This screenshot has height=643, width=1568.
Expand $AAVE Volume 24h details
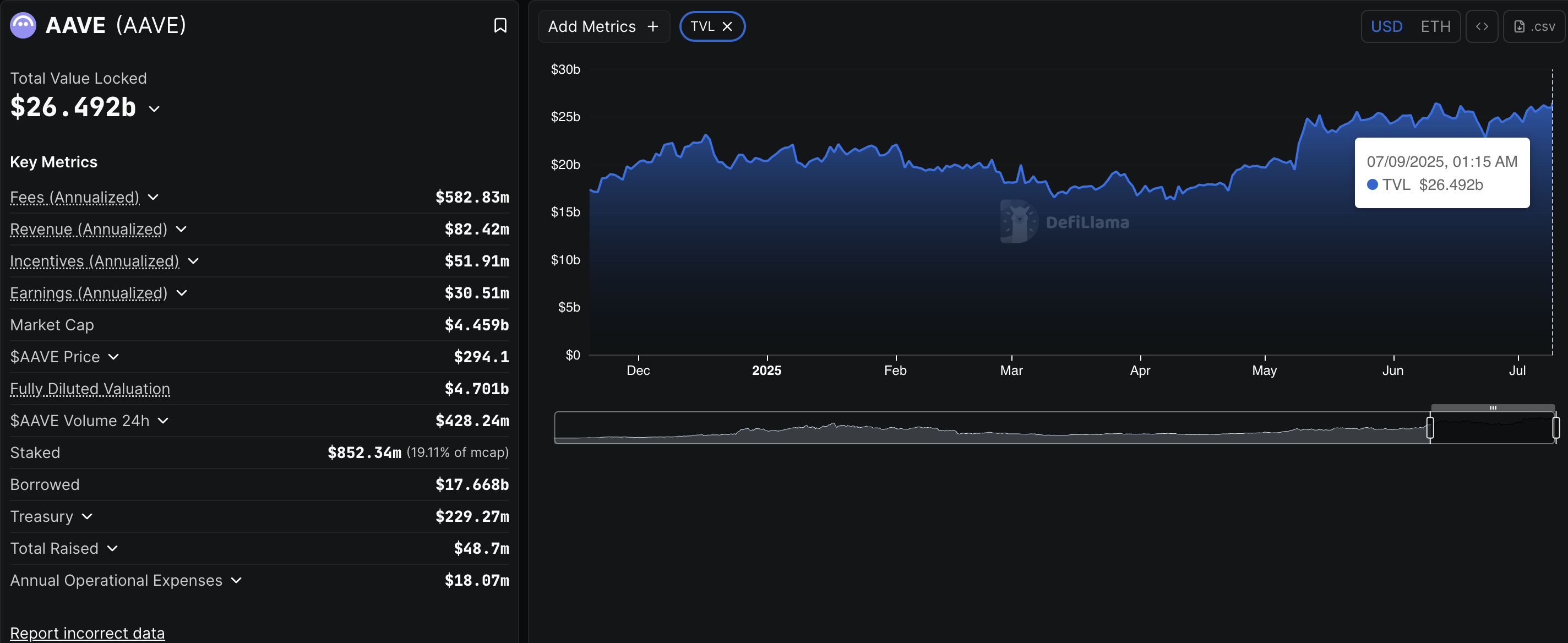point(162,421)
